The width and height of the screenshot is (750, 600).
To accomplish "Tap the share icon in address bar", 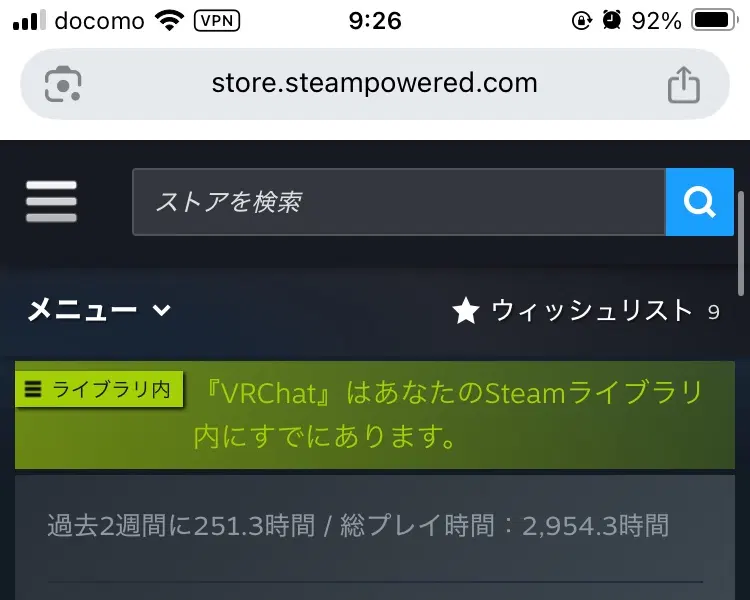I will click(x=684, y=85).
